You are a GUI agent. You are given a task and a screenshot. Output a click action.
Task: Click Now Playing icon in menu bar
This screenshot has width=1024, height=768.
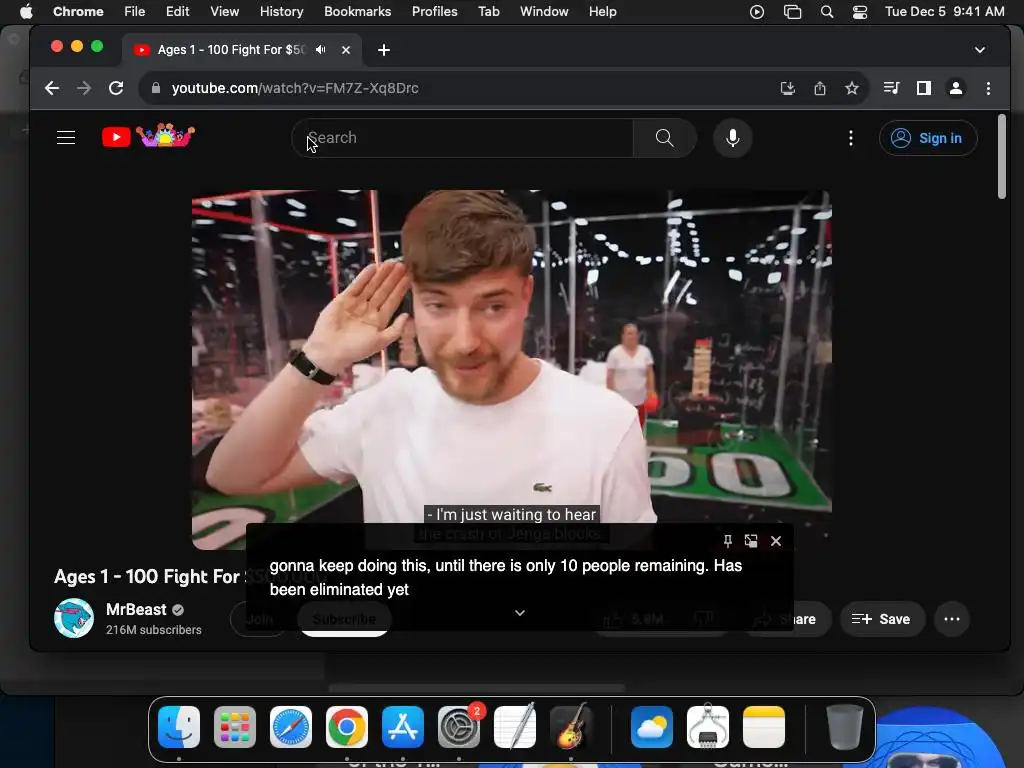point(757,12)
